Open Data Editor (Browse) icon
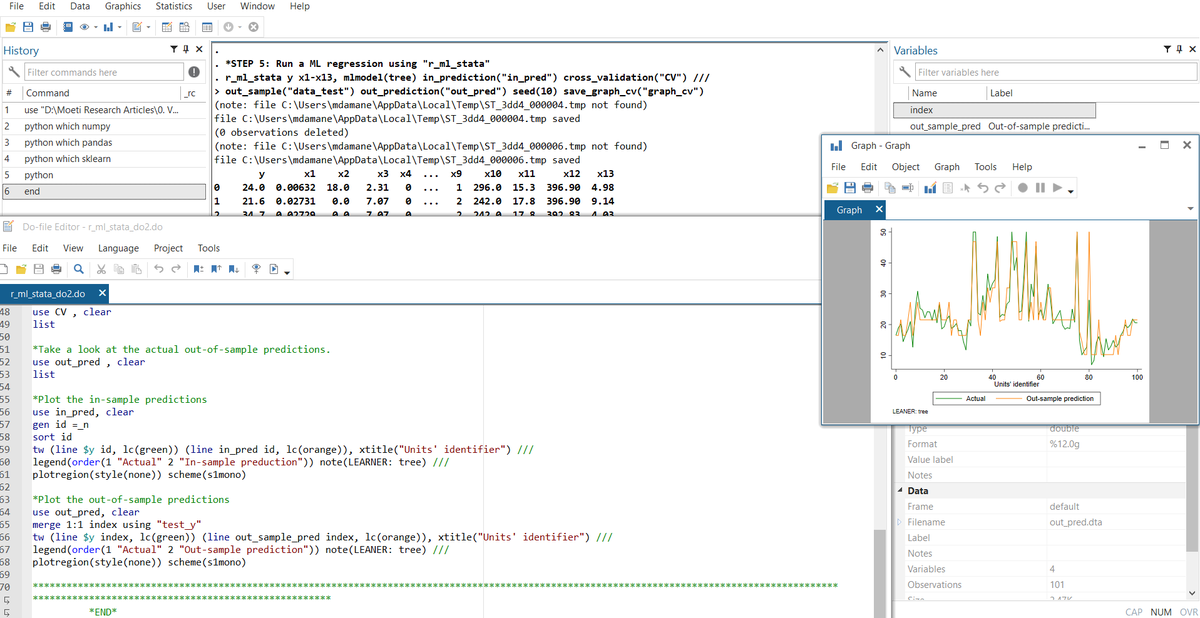 185,26
